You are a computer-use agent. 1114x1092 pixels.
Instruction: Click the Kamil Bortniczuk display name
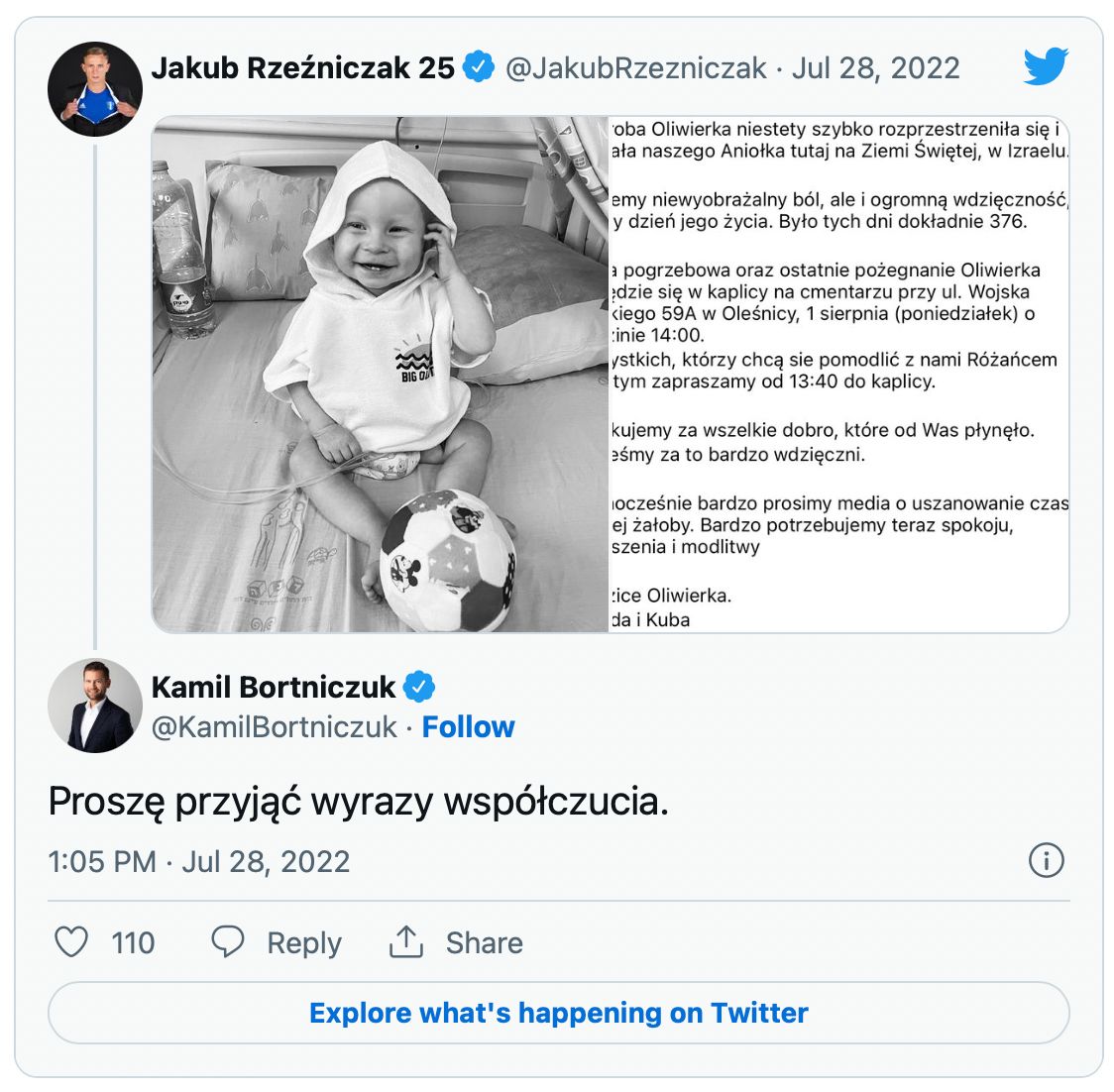(274, 687)
